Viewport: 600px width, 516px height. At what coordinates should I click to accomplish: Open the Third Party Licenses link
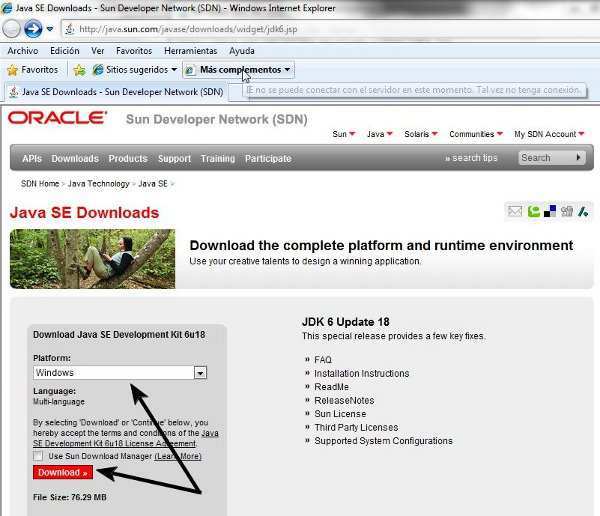[356, 427]
